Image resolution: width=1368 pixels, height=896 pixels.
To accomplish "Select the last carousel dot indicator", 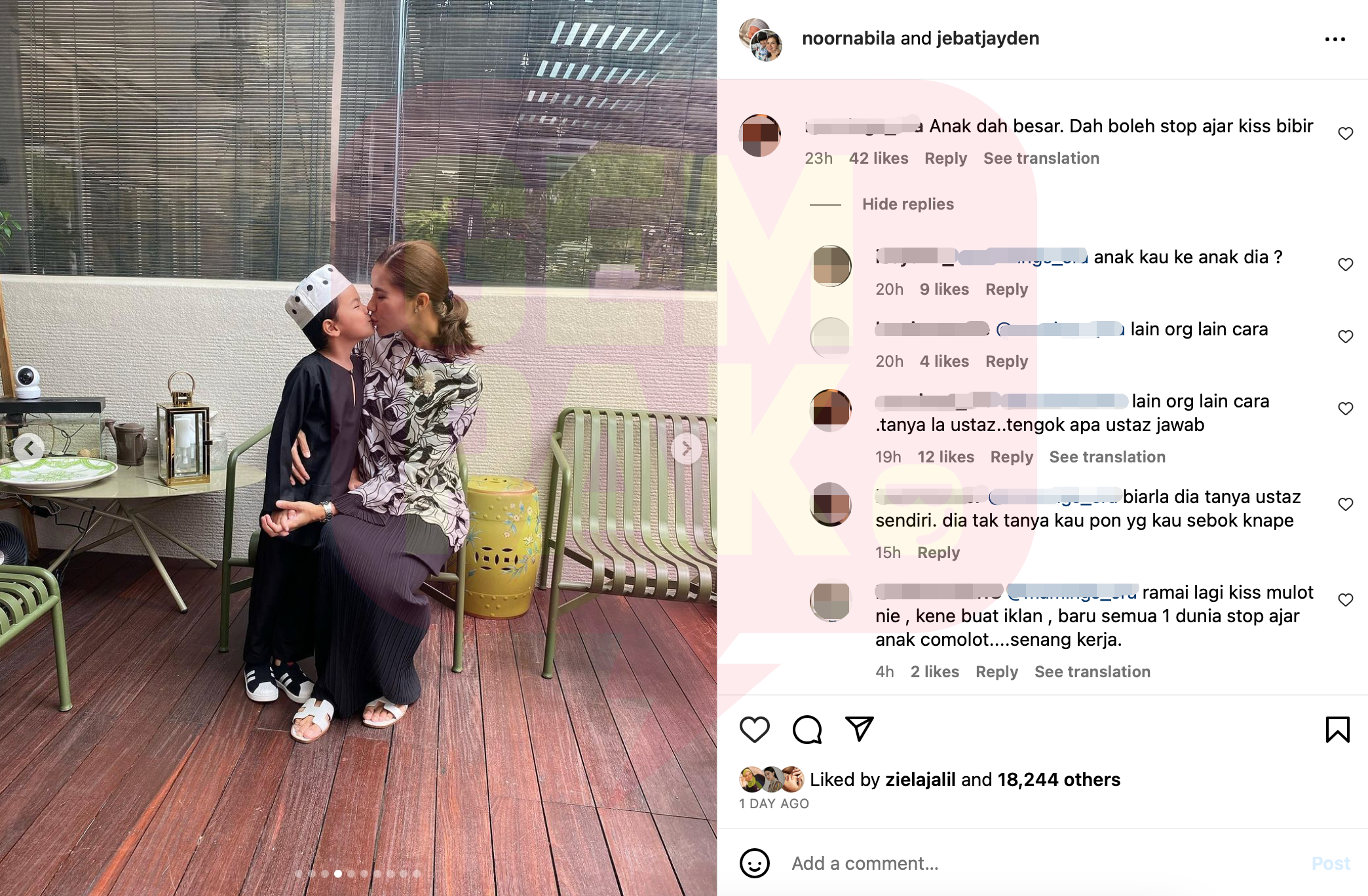I will pyautogui.click(x=416, y=874).
